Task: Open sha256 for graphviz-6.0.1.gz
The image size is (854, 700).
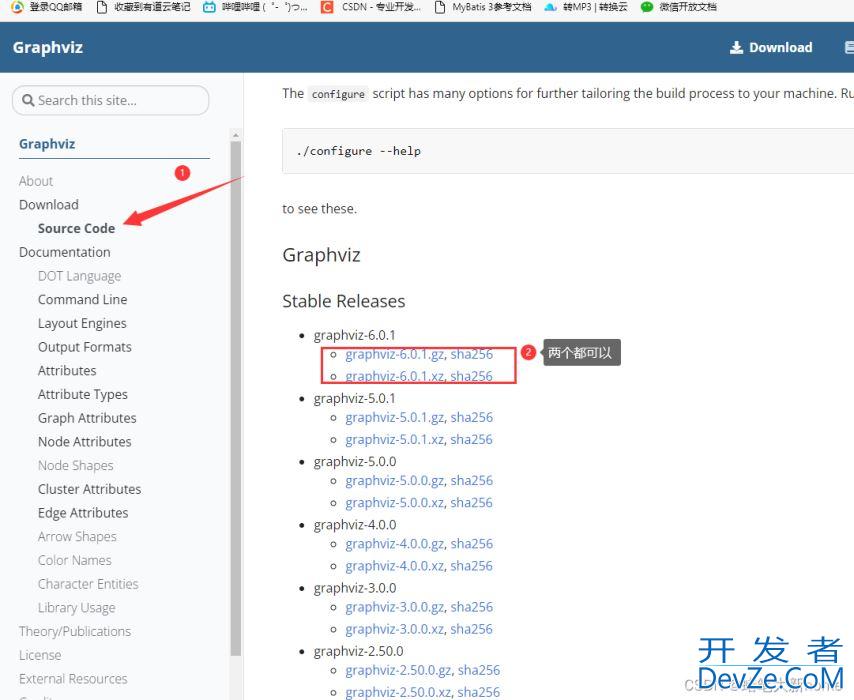Action: [x=472, y=354]
